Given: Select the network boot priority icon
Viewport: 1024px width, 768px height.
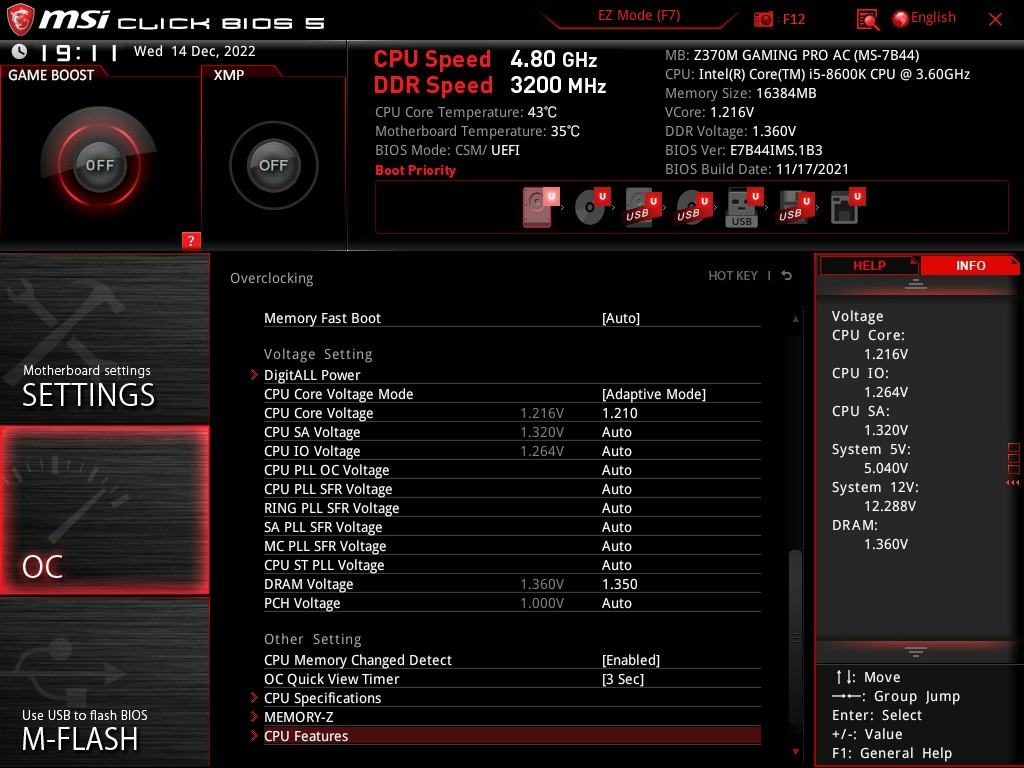Looking at the screenshot, I should click(847, 207).
